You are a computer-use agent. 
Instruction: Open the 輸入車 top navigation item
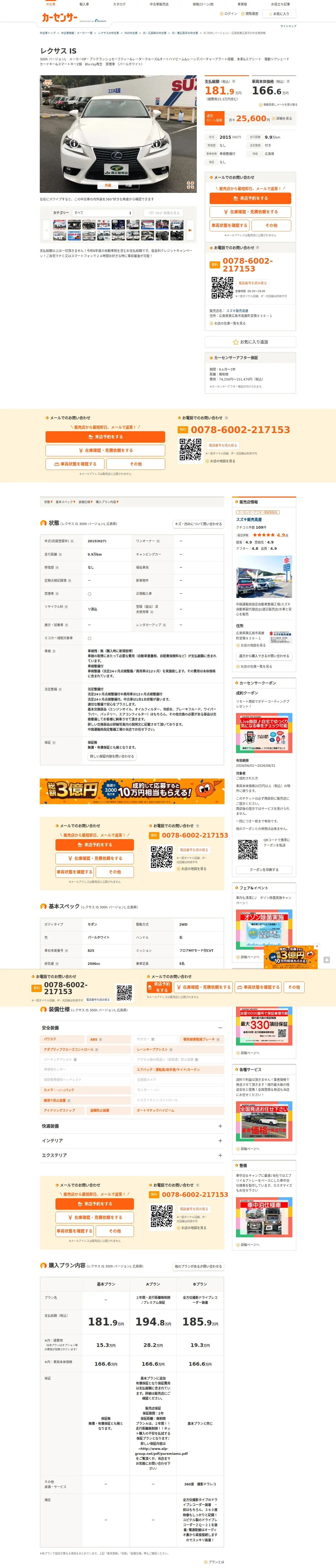click(x=84, y=4)
